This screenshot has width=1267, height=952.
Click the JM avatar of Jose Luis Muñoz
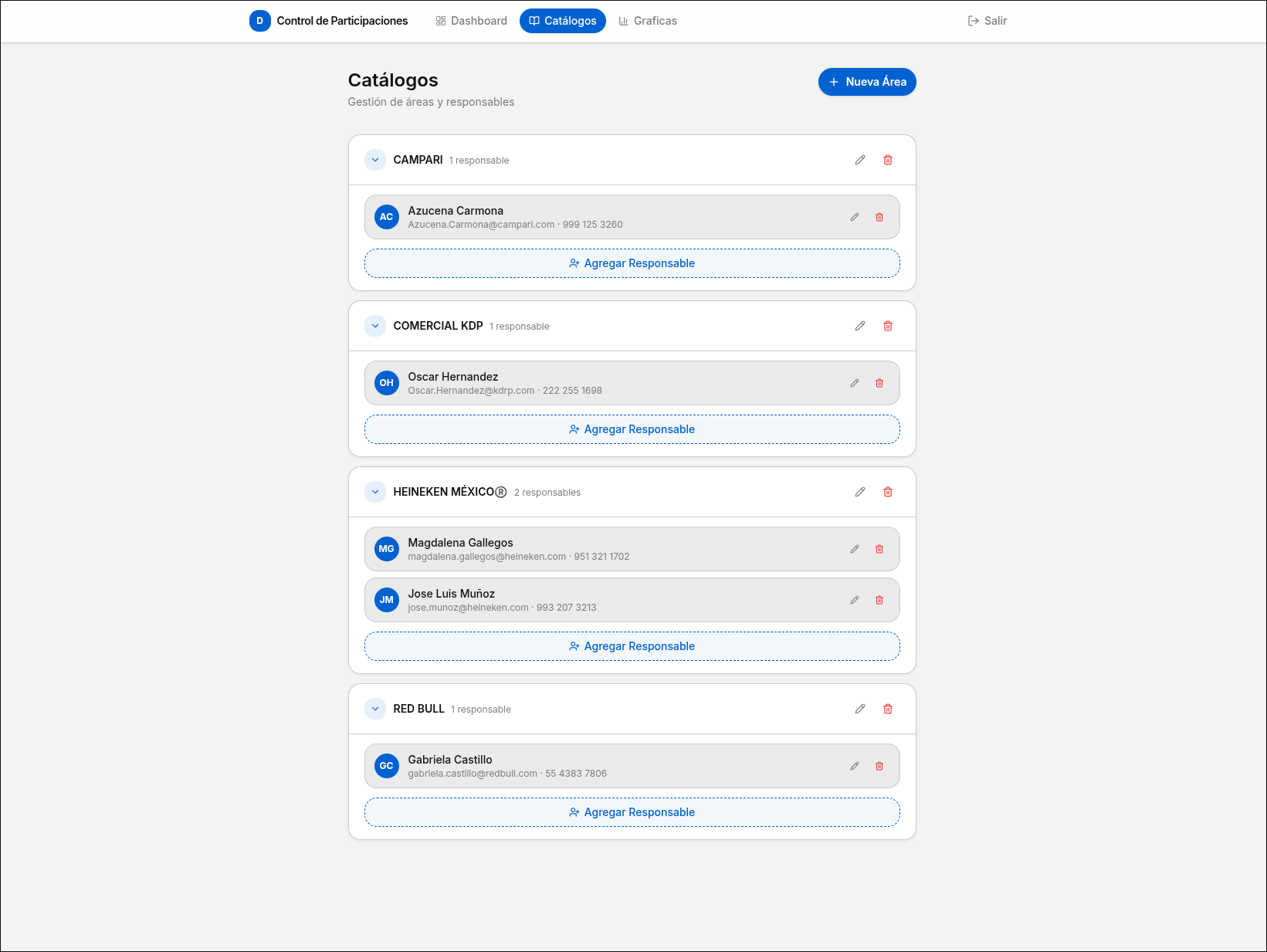[x=387, y=600]
